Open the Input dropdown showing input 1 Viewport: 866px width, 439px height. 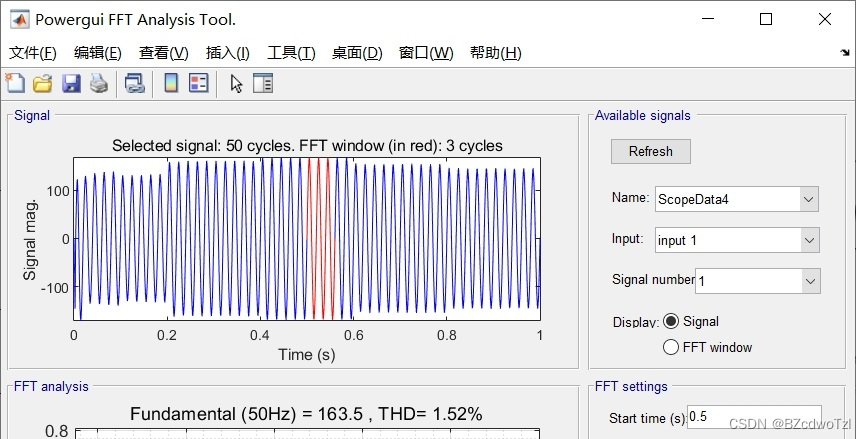pos(737,240)
